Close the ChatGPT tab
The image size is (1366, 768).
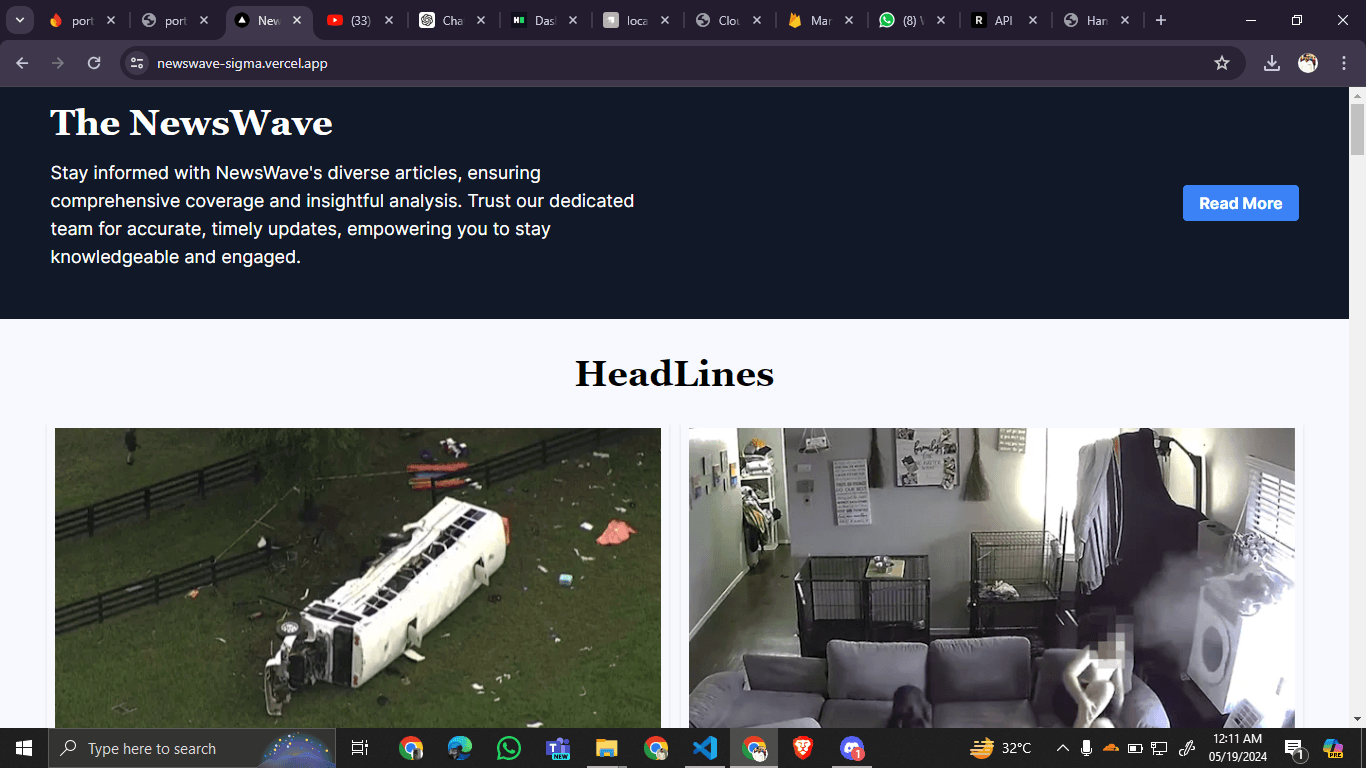pos(481,20)
